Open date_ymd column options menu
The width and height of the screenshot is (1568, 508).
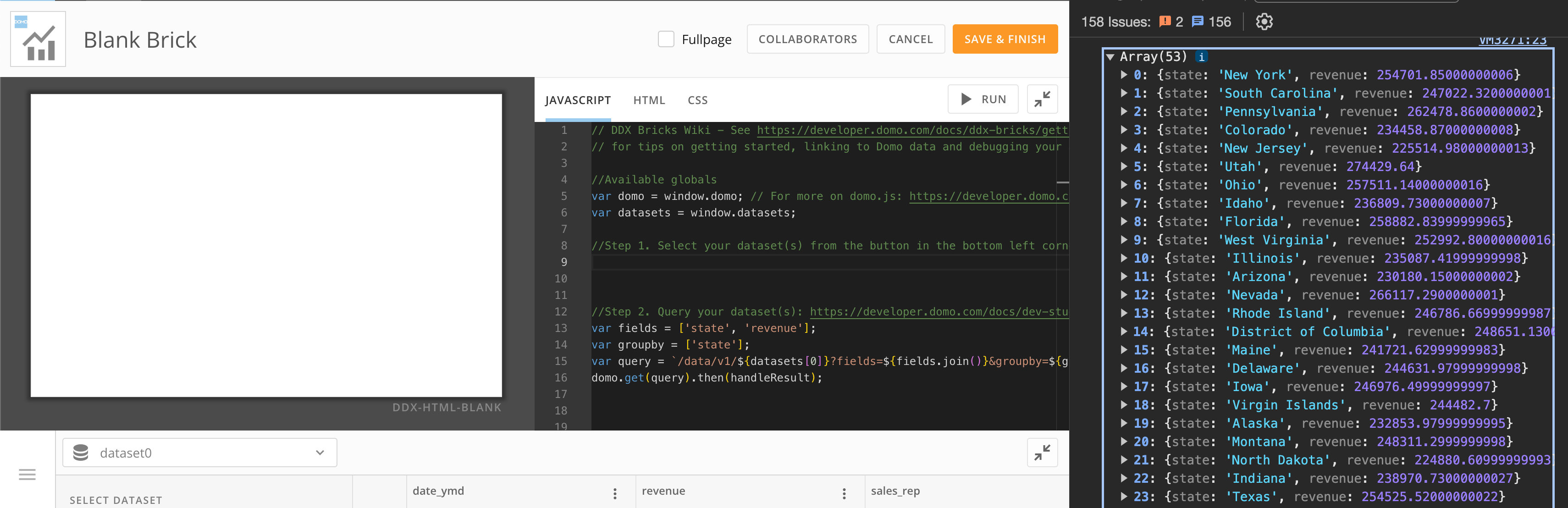[x=615, y=493]
